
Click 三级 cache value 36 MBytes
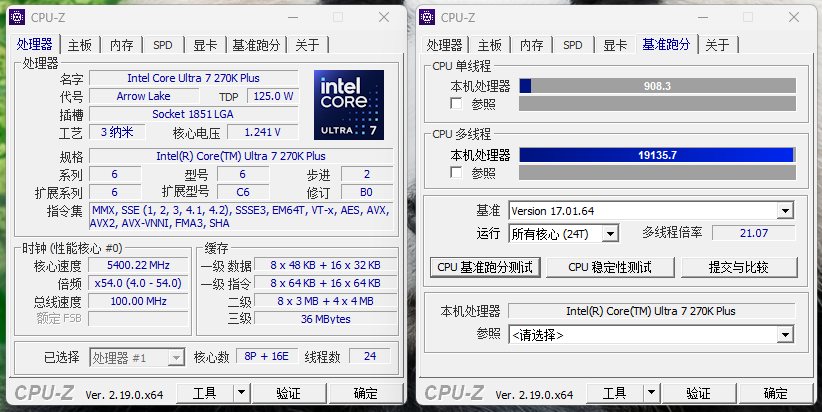click(326, 319)
